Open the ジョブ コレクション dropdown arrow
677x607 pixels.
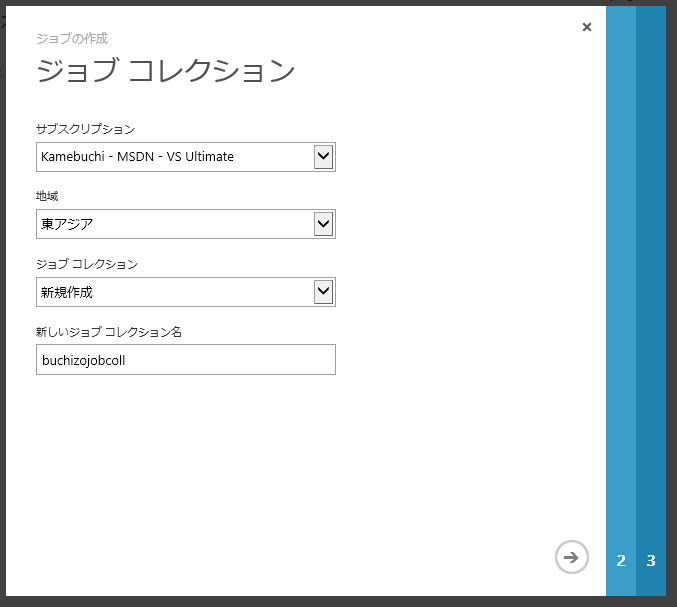tap(322, 292)
